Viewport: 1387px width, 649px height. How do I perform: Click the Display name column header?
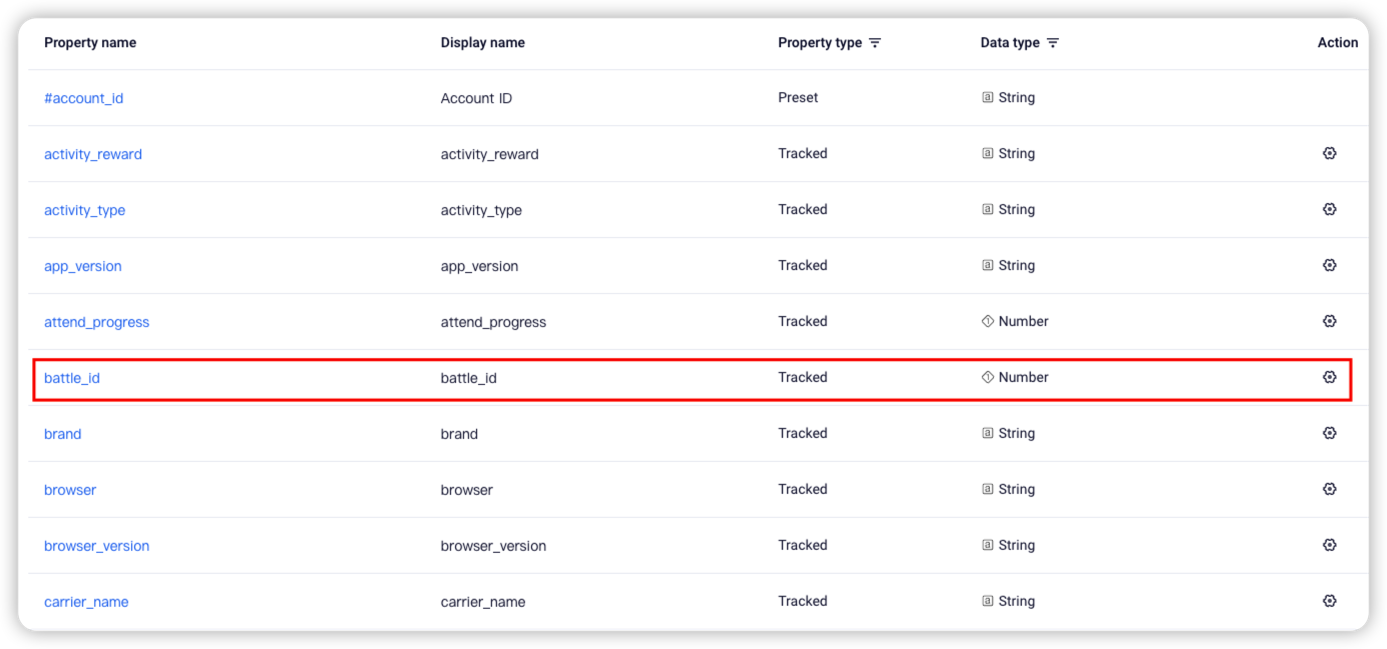point(482,43)
